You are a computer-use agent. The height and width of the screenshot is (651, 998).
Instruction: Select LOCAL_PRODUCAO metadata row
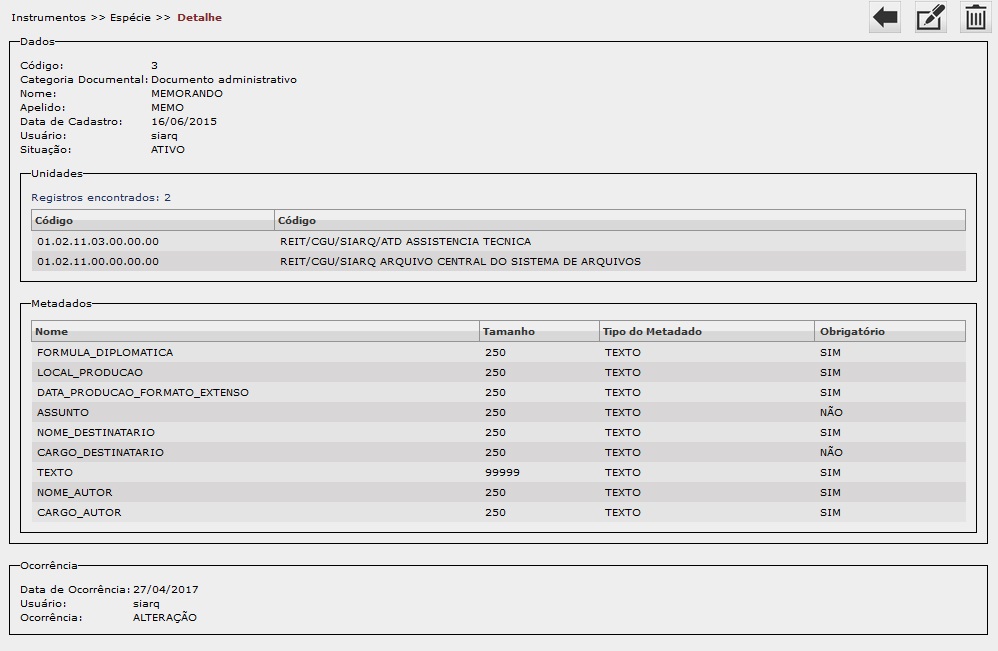(498, 372)
